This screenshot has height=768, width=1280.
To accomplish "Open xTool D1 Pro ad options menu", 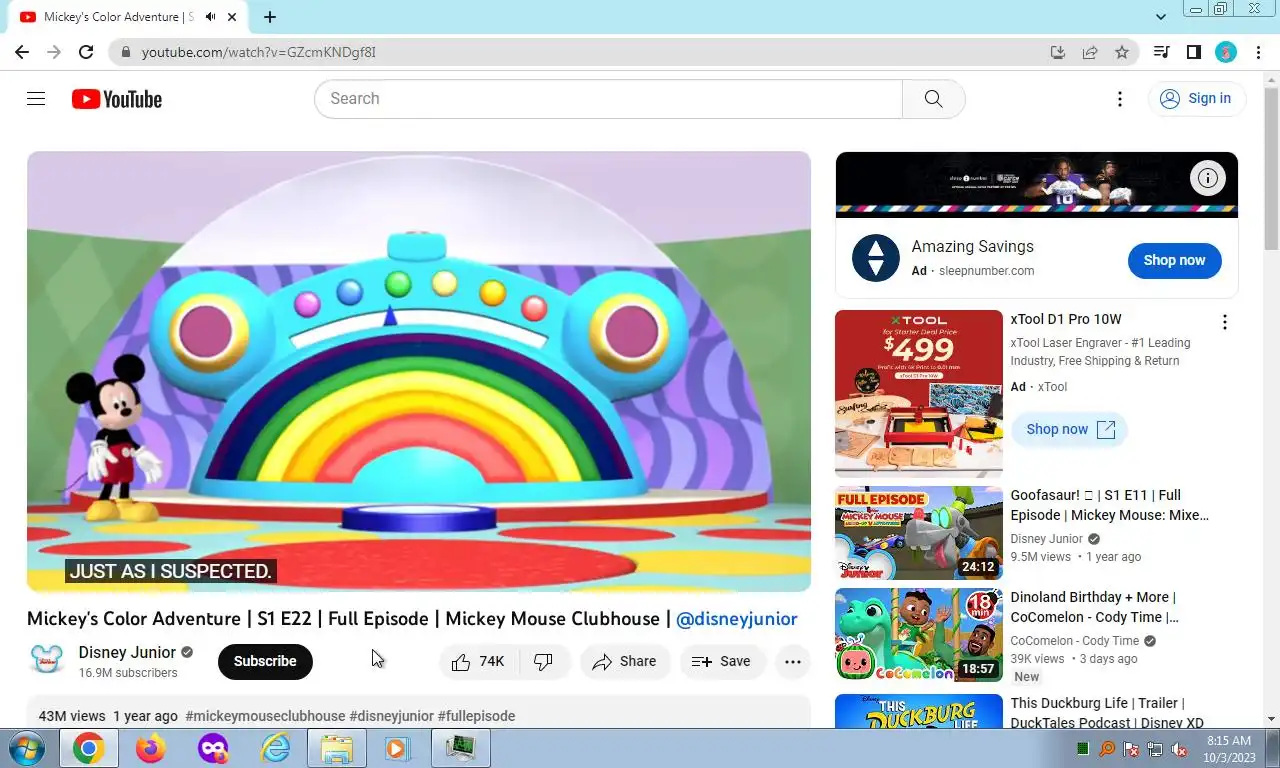I will click(x=1224, y=322).
